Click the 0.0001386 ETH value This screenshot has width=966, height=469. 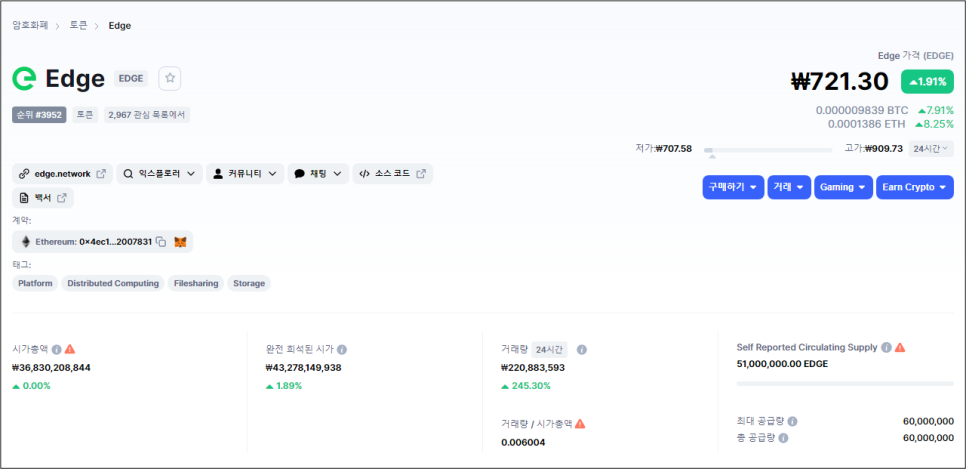coord(867,124)
